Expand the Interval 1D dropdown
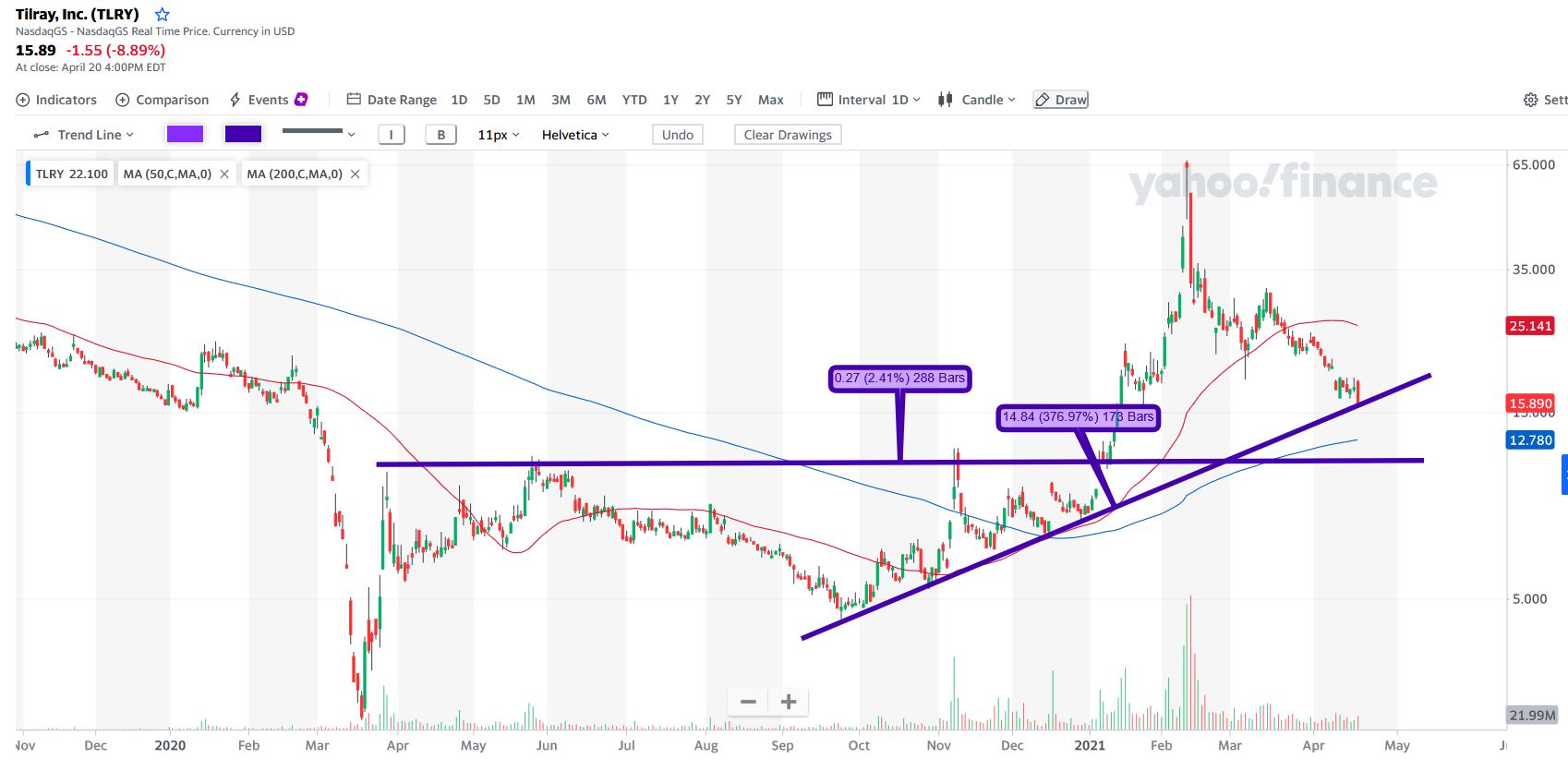 (x=869, y=100)
